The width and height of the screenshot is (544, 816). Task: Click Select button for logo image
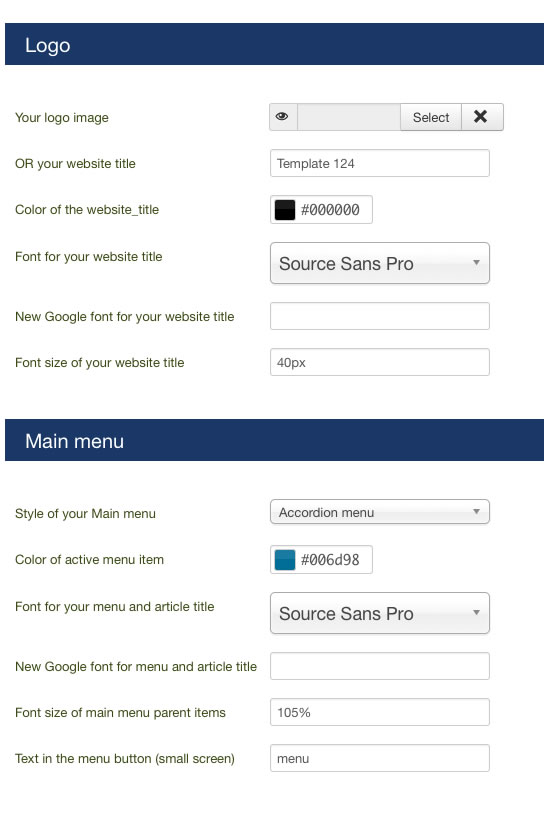(x=431, y=117)
